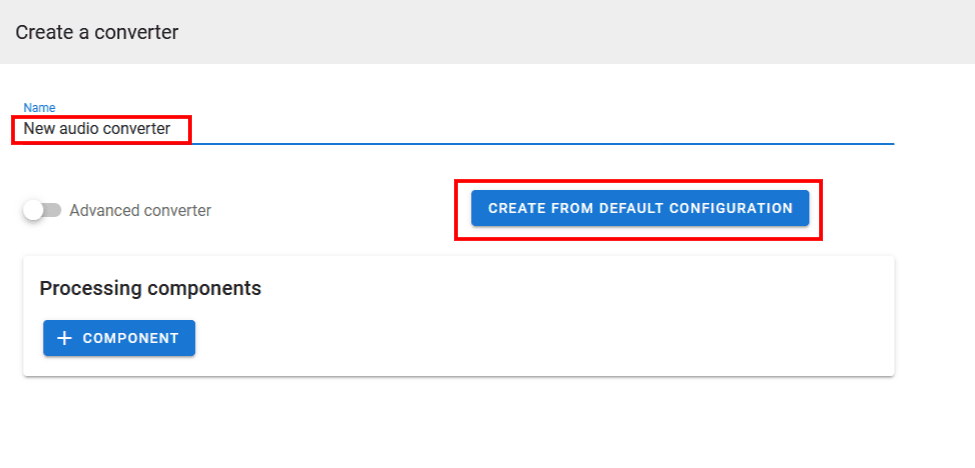Click the Processing components heading

pos(150,288)
